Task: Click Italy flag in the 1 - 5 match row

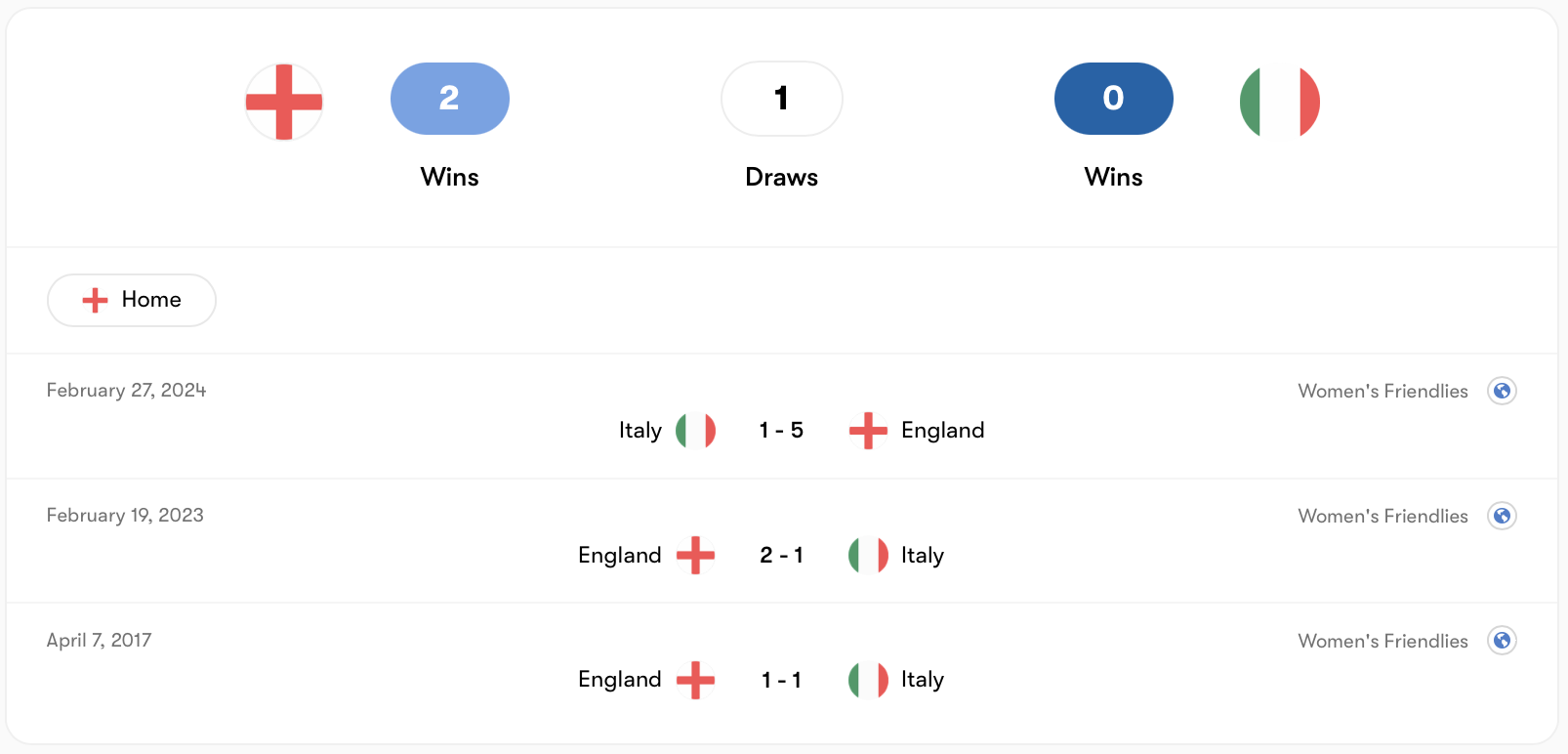Action: tap(696, 431)
